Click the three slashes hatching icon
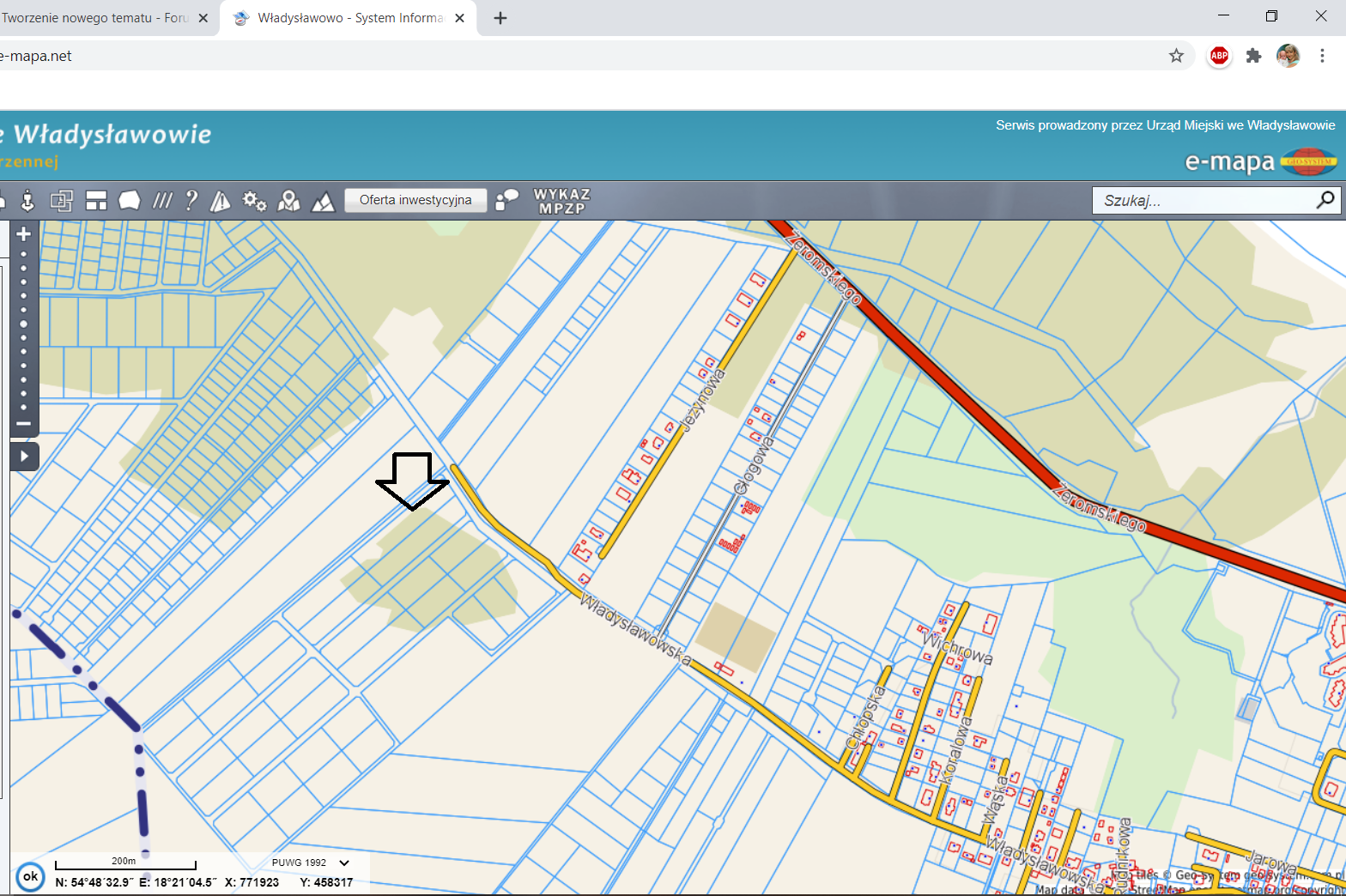The image size is (1346, 896). pos(162,201)
